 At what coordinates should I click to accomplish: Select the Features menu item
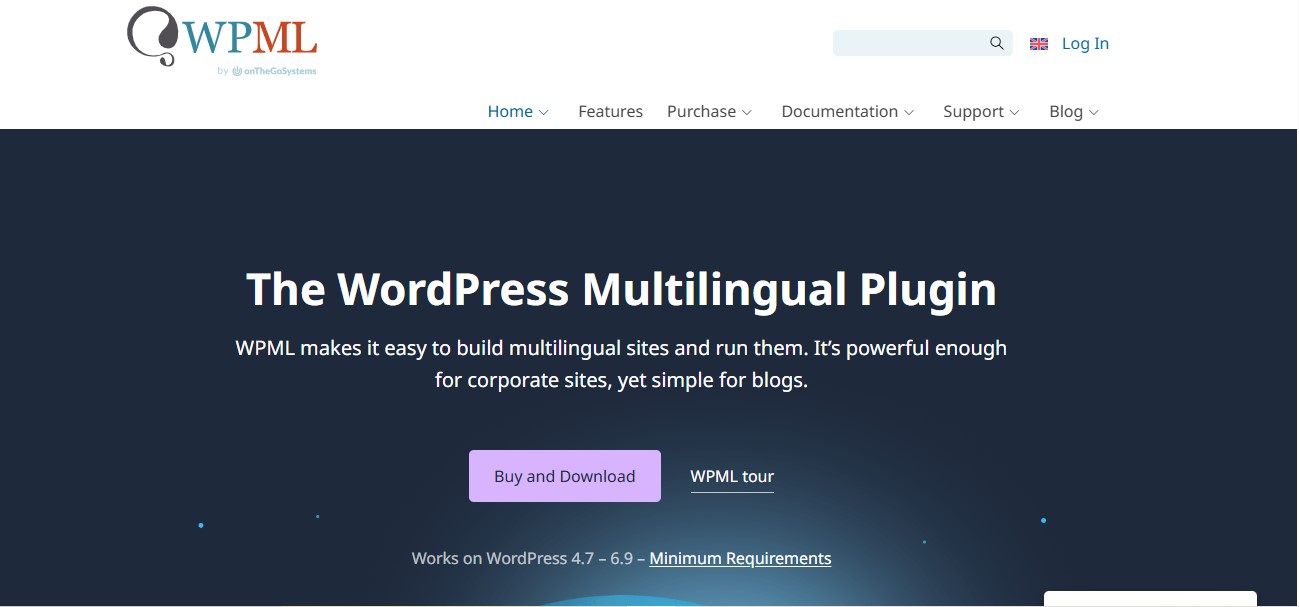[x=610, y=111]
